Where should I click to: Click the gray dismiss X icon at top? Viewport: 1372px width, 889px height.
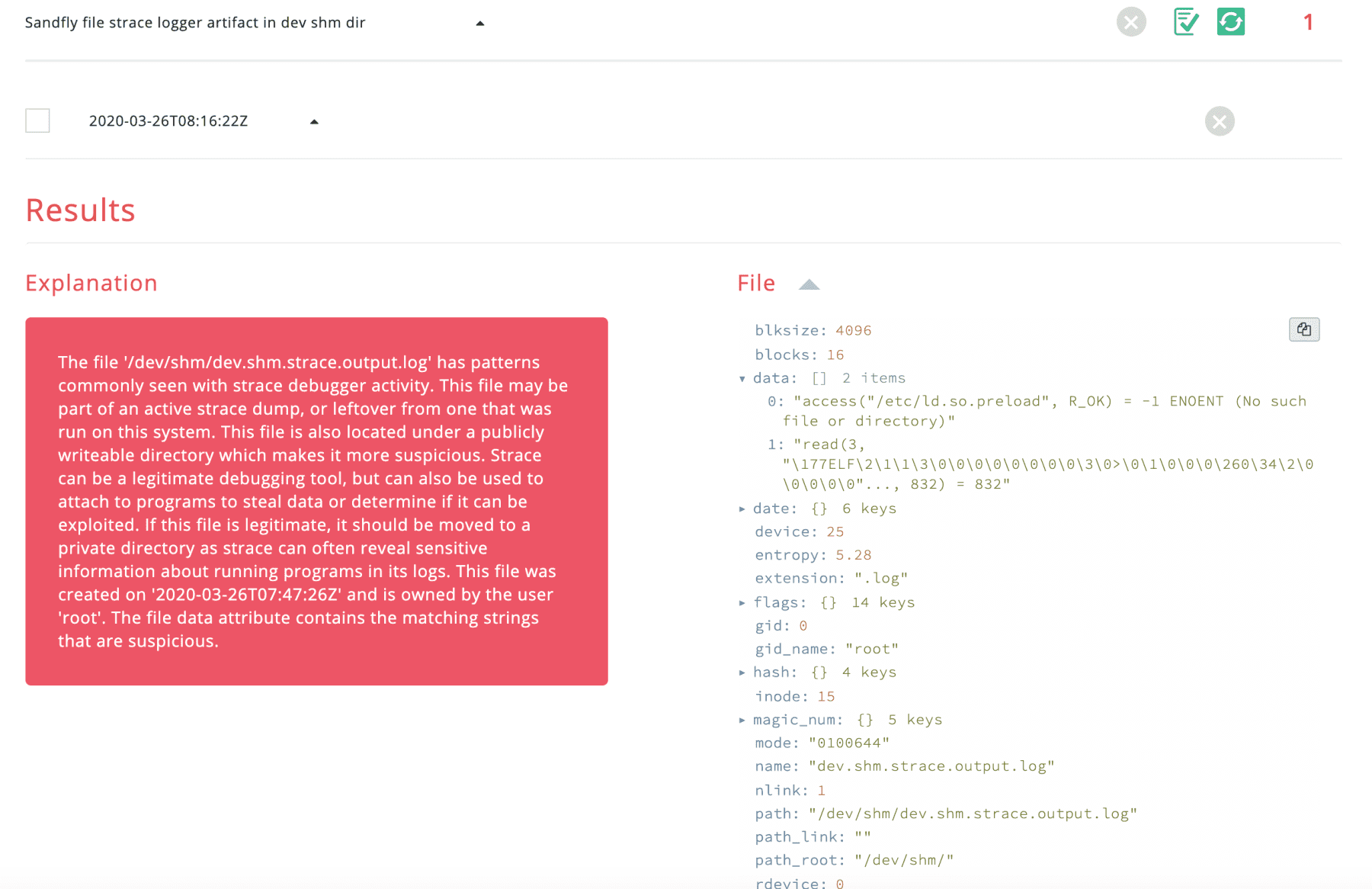(x=1131, y=22)
